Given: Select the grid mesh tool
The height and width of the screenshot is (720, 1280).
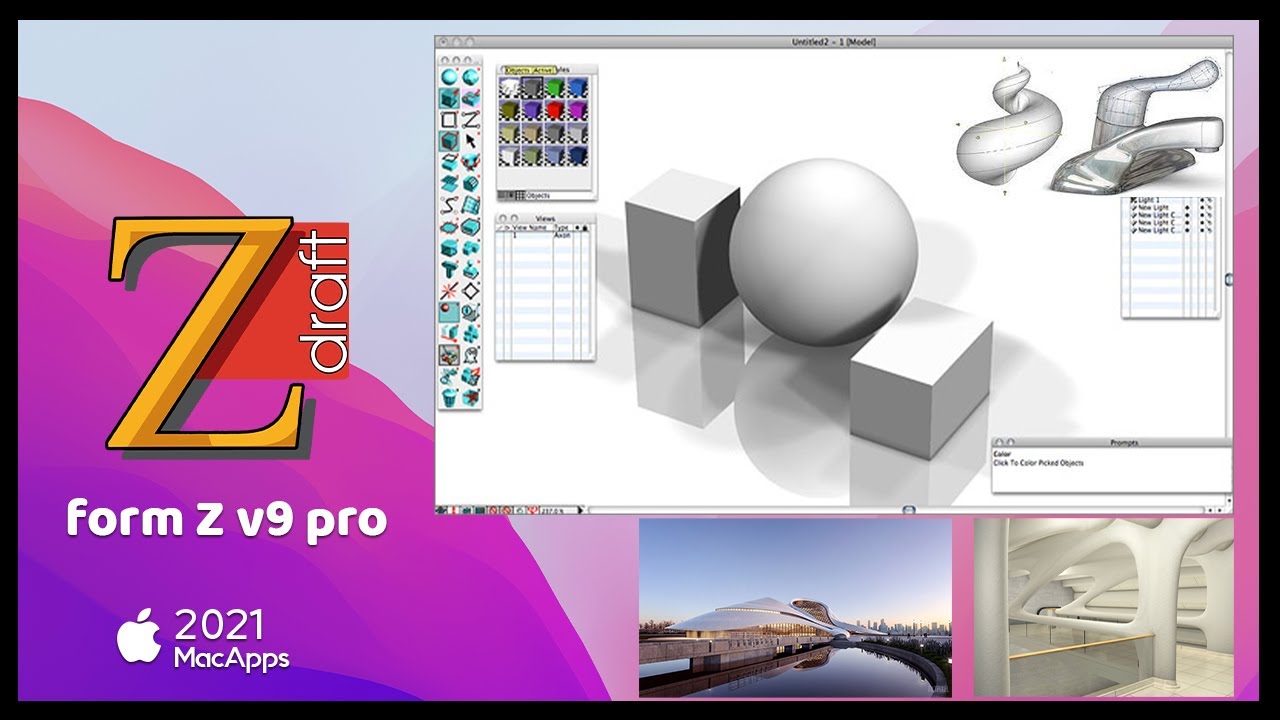Looking at the screenshot, I should point(471,203).
